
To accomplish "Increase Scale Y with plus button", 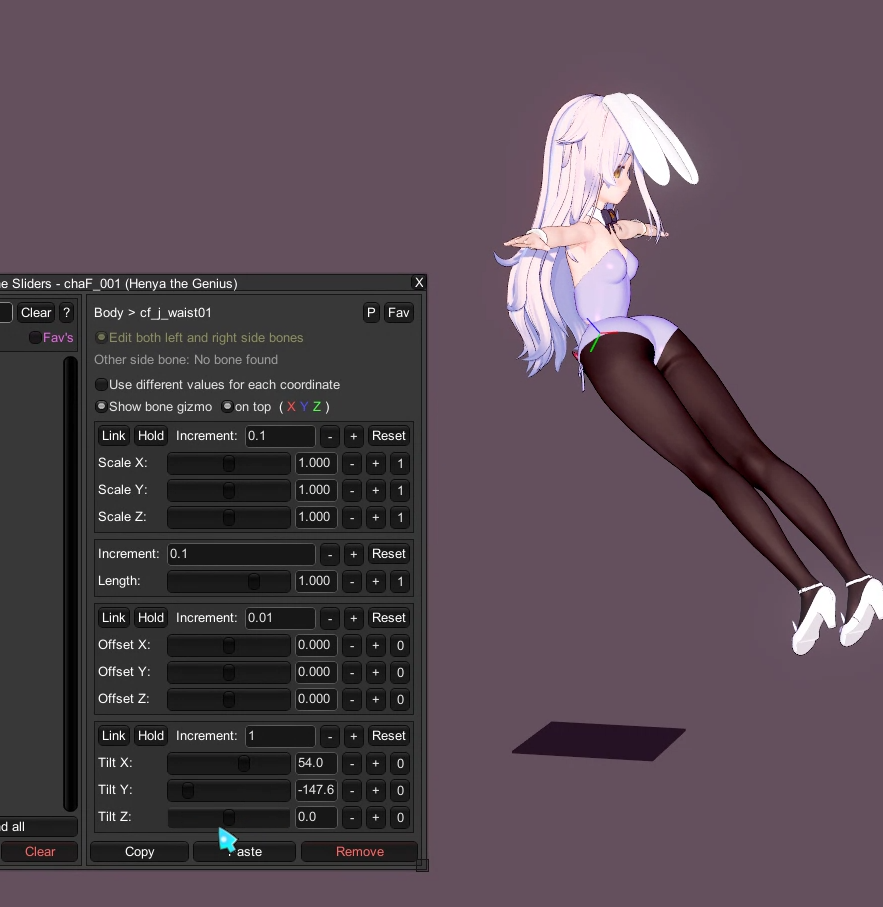I will 375,491.
